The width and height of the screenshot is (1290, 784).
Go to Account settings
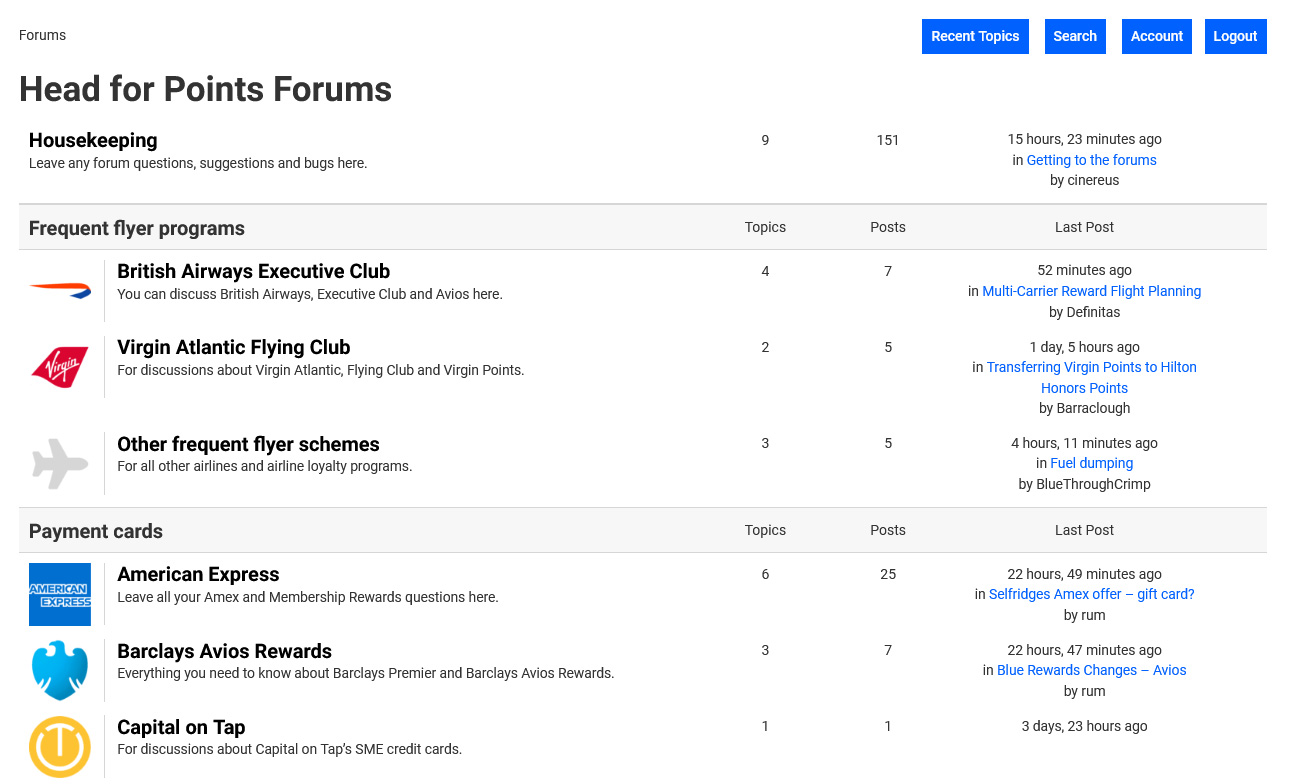pyautogui.click(x=1157, y=36)
